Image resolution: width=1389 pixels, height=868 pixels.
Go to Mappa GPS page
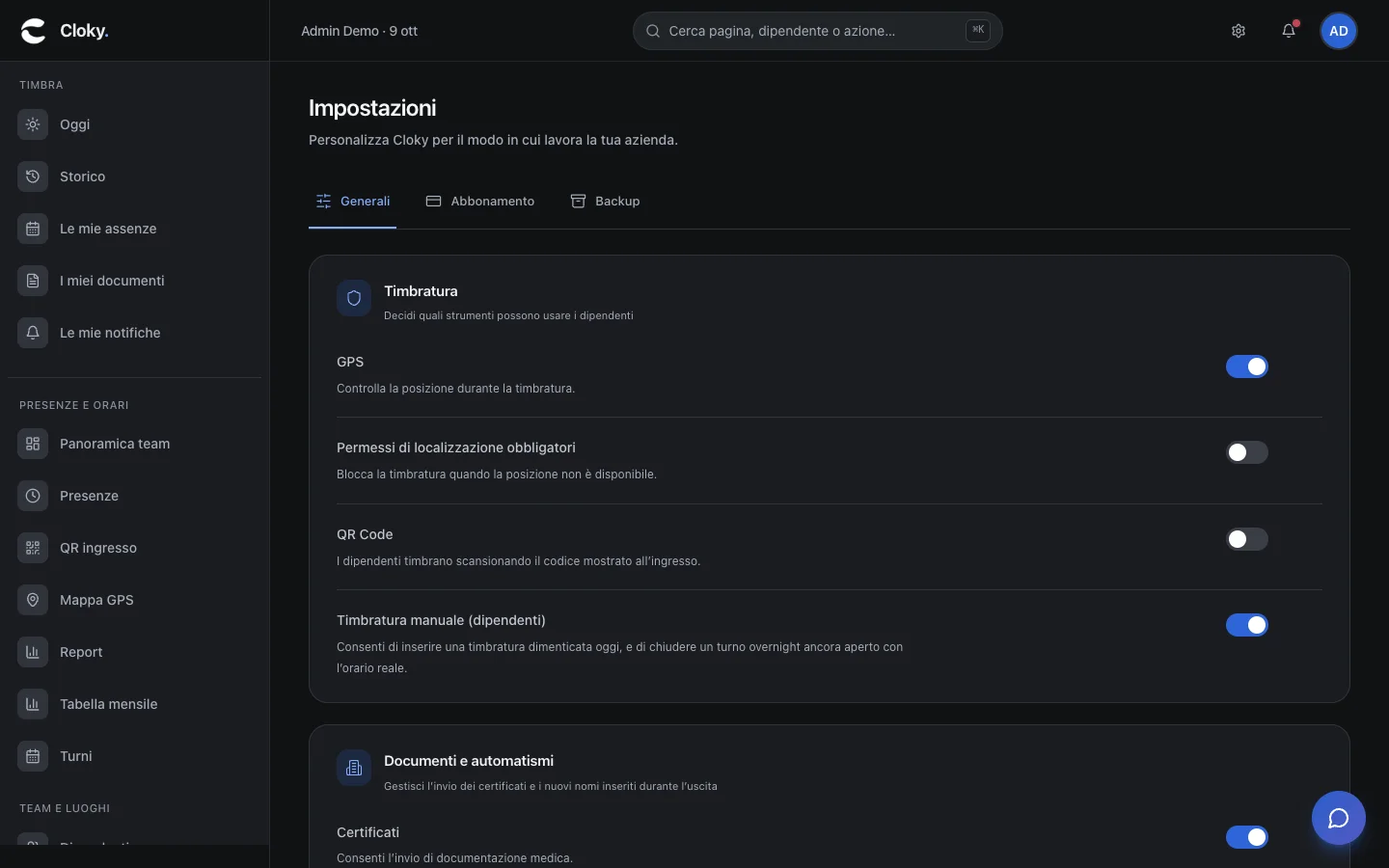(x=135, y=600)
